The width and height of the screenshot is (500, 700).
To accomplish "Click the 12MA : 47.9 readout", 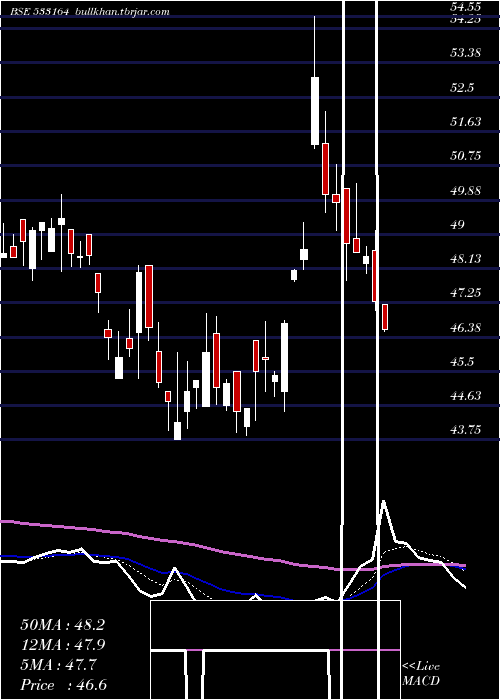I will 62,645.
